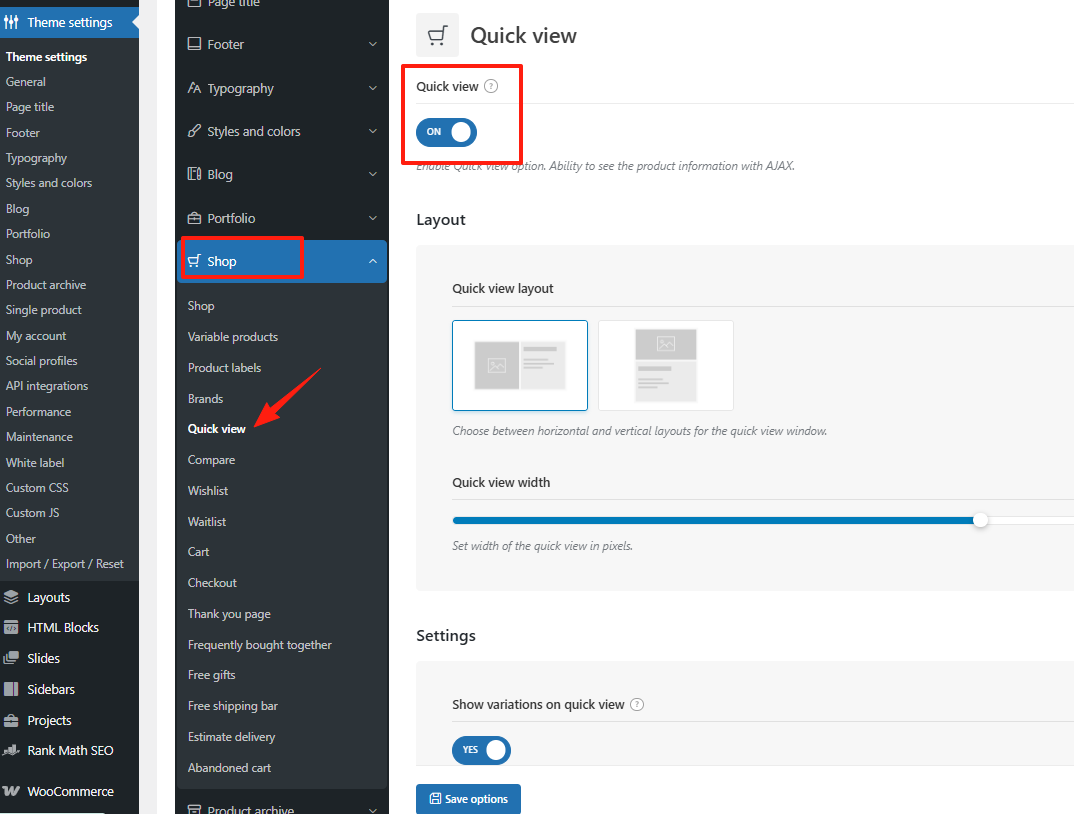Collapse the Shop section chevron
Image resolution: width=1074 pixels, height=814 pixels.
tap(373, 261)
